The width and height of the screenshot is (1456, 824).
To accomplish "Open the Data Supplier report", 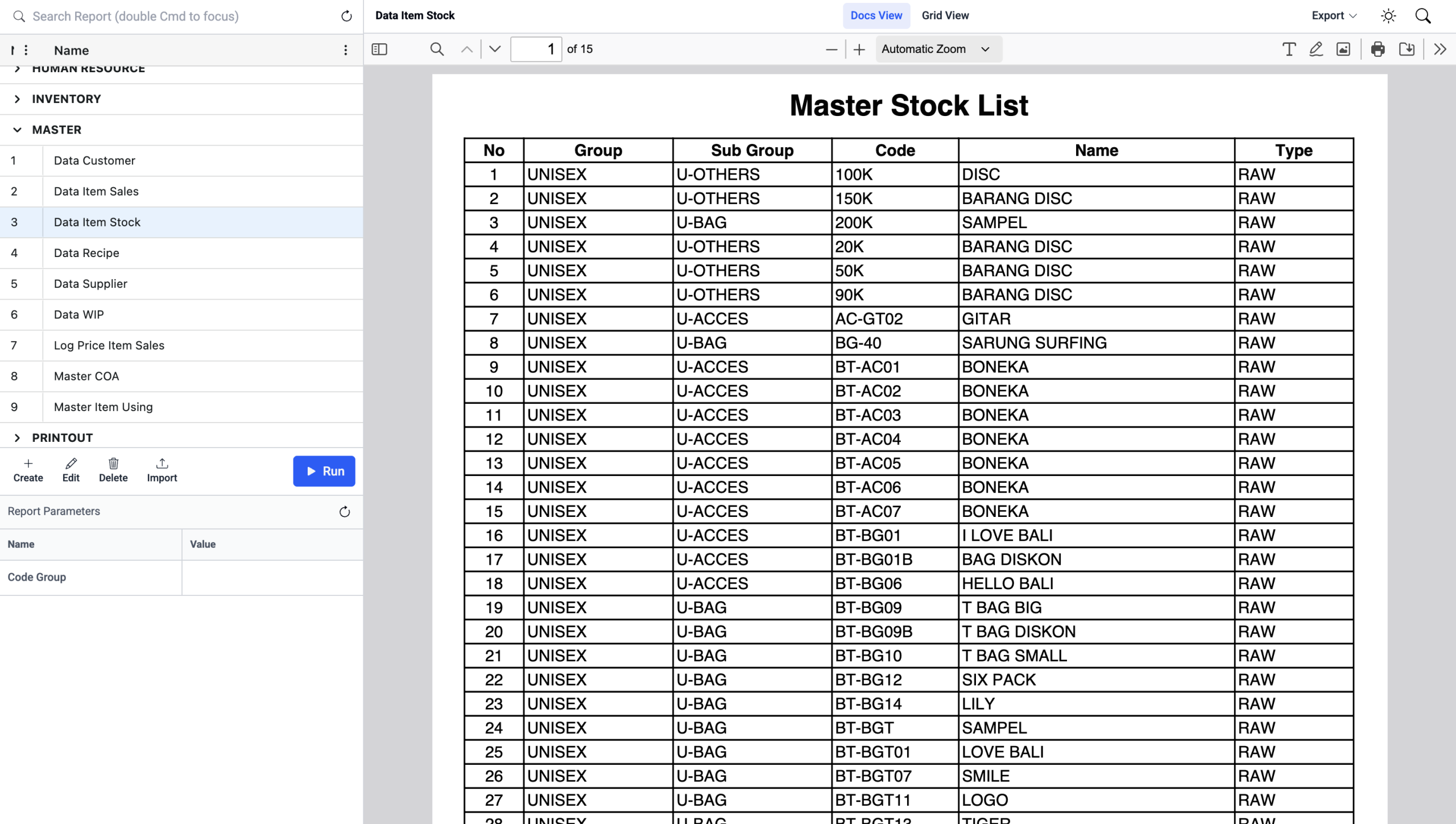I will (x=90, y=284).
